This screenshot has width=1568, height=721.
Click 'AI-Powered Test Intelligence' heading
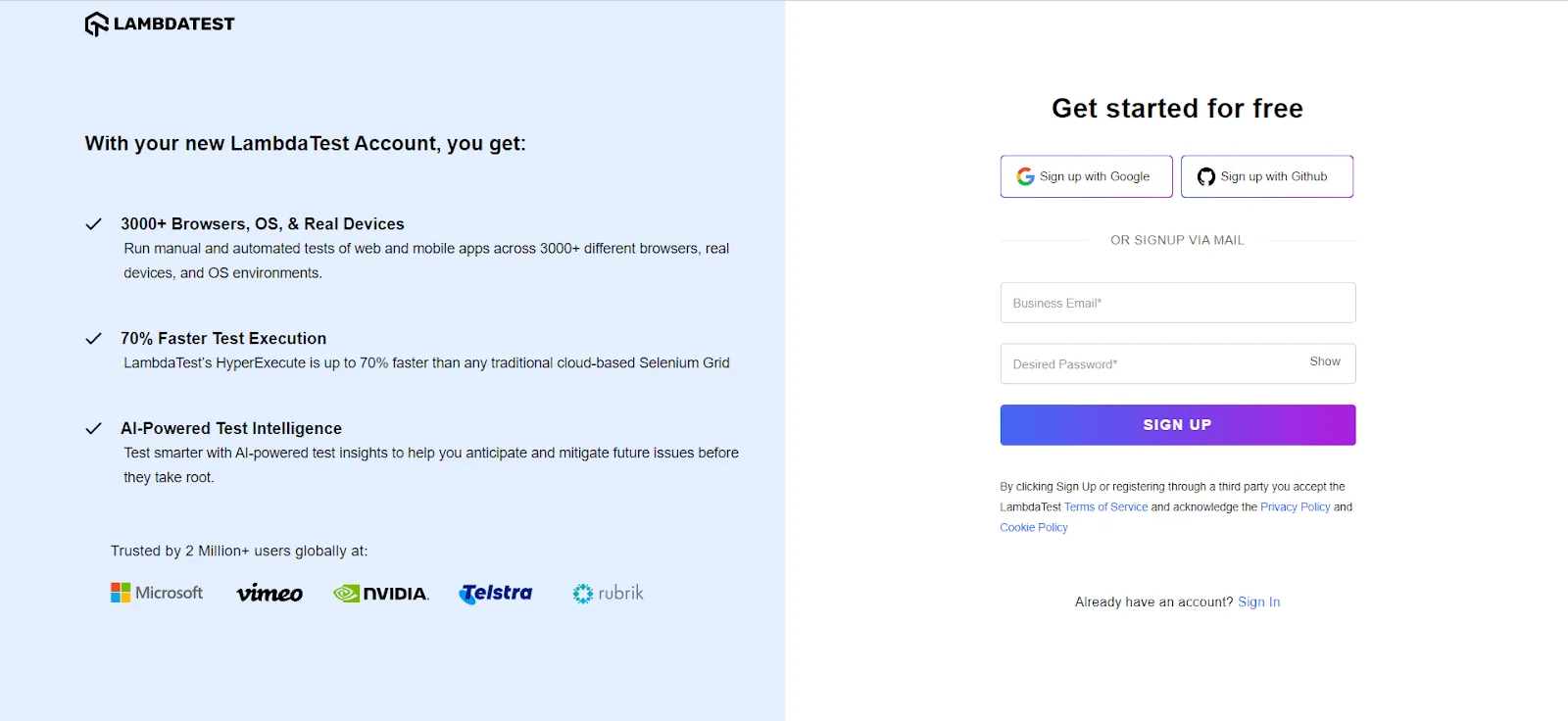pos(231,429)
